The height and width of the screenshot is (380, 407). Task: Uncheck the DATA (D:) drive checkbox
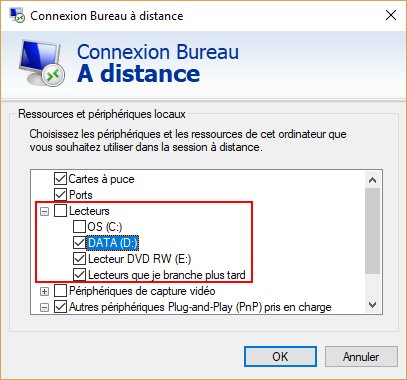pos(79,243)
